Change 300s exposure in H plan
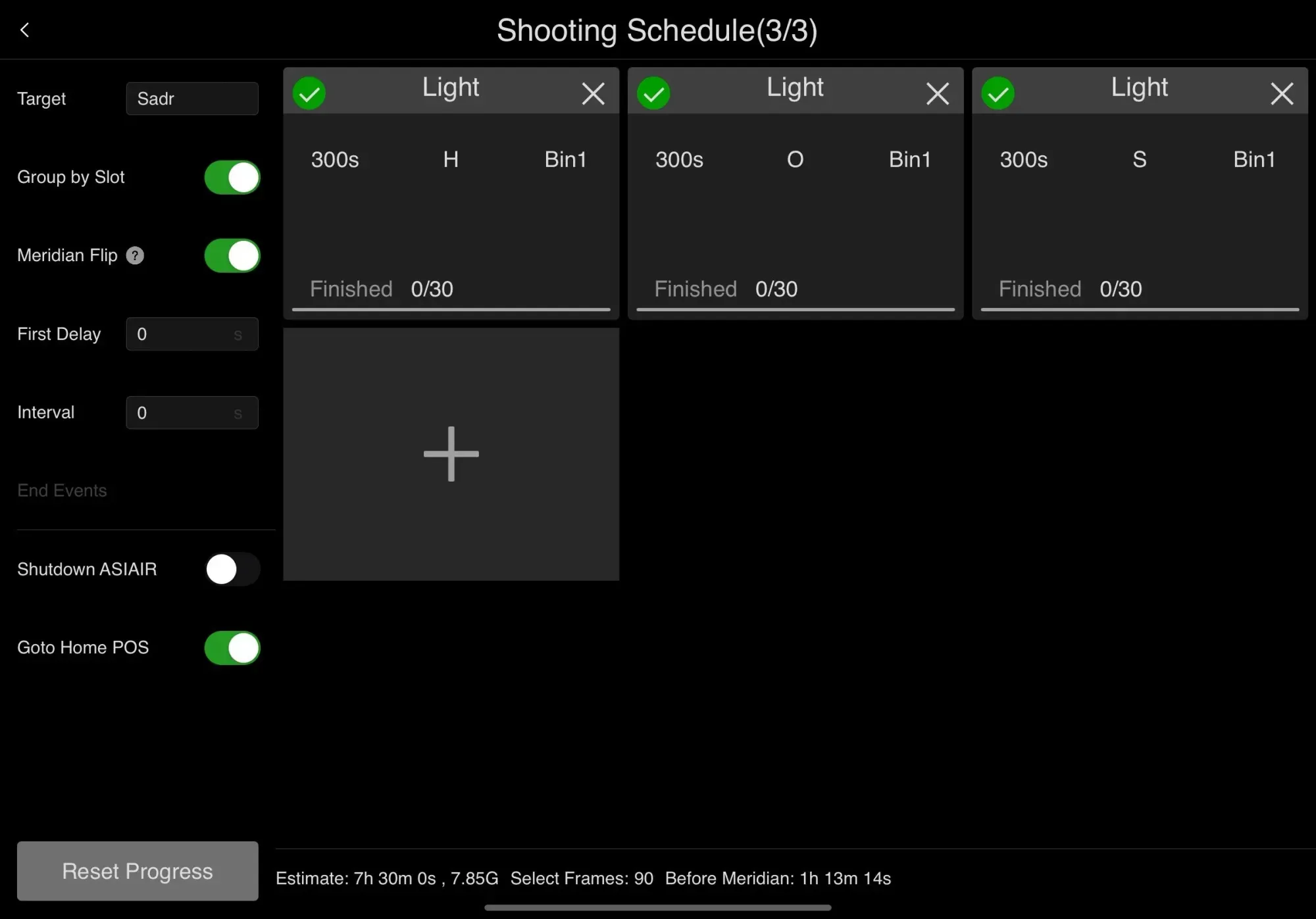The height and width of the screenshot is (919, 1316). [335, 159]
